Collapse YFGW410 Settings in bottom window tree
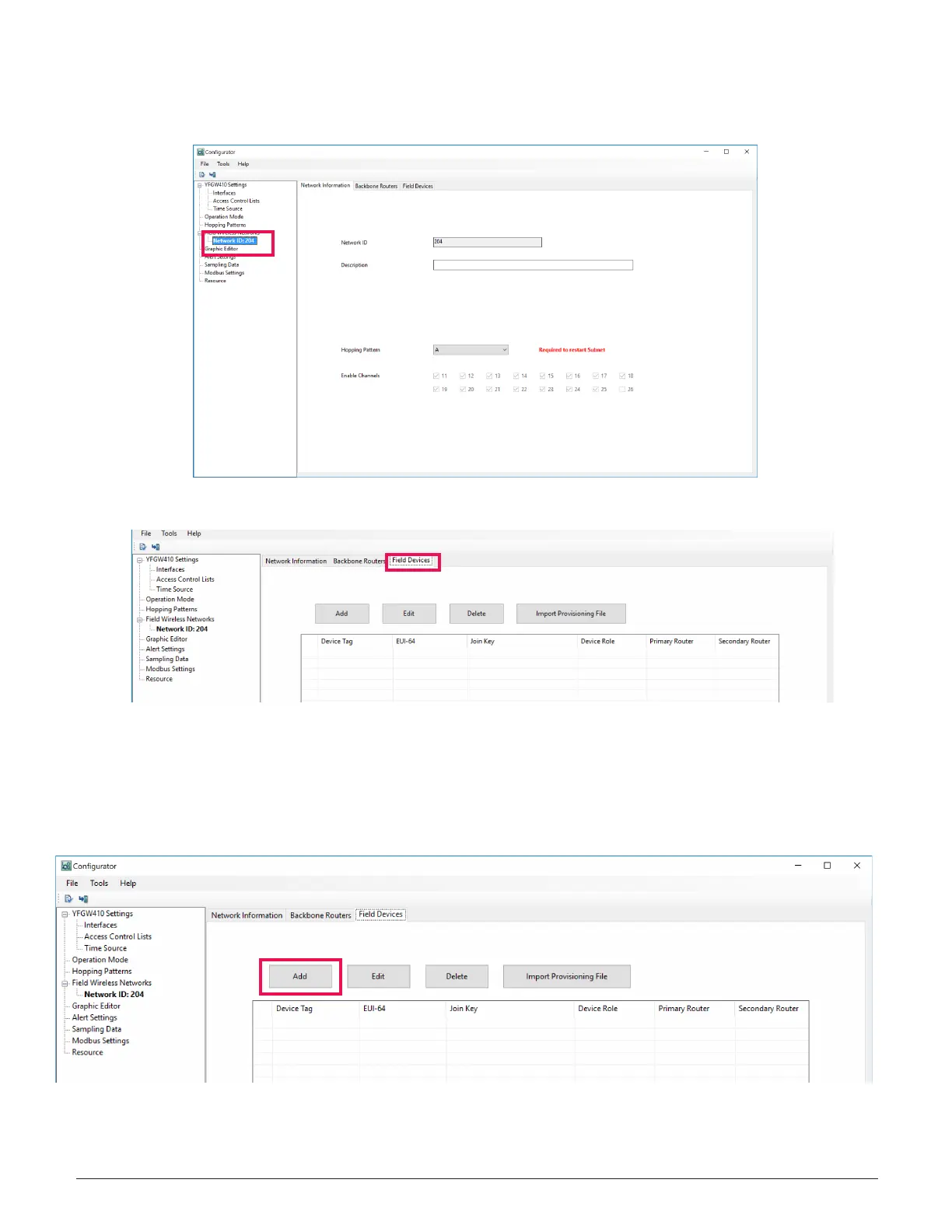952x1232 pixels. tap(65, 915)
